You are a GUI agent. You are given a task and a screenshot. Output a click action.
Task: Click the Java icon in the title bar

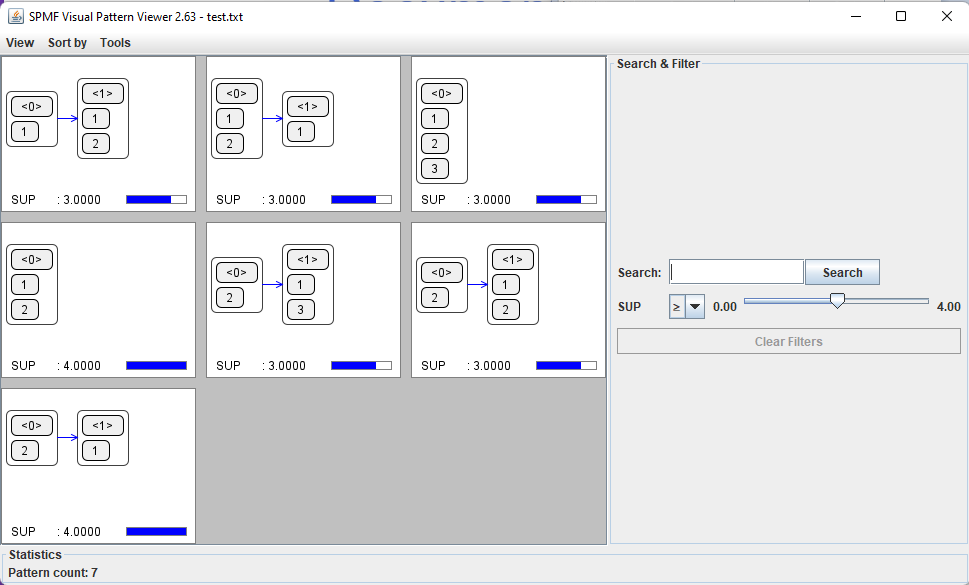tap(16, 16)
